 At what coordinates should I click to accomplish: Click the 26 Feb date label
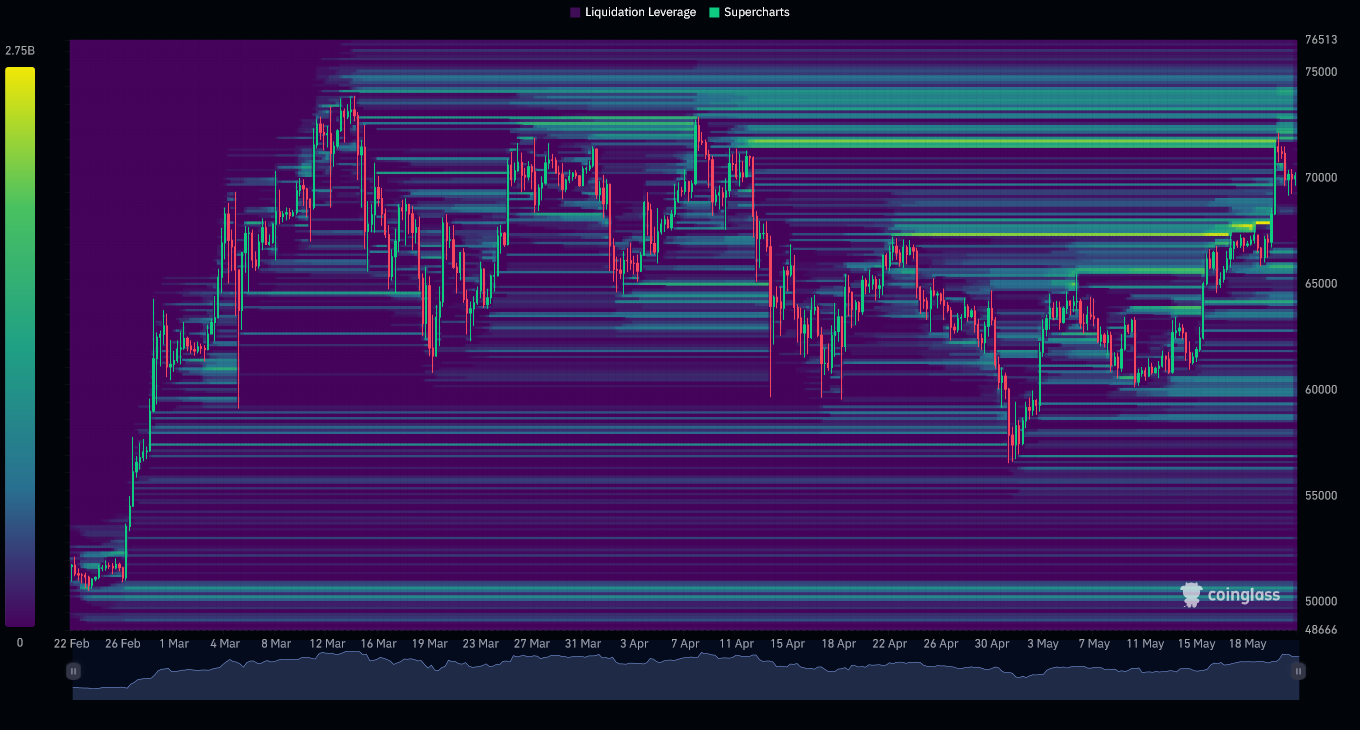click(123, 644)
